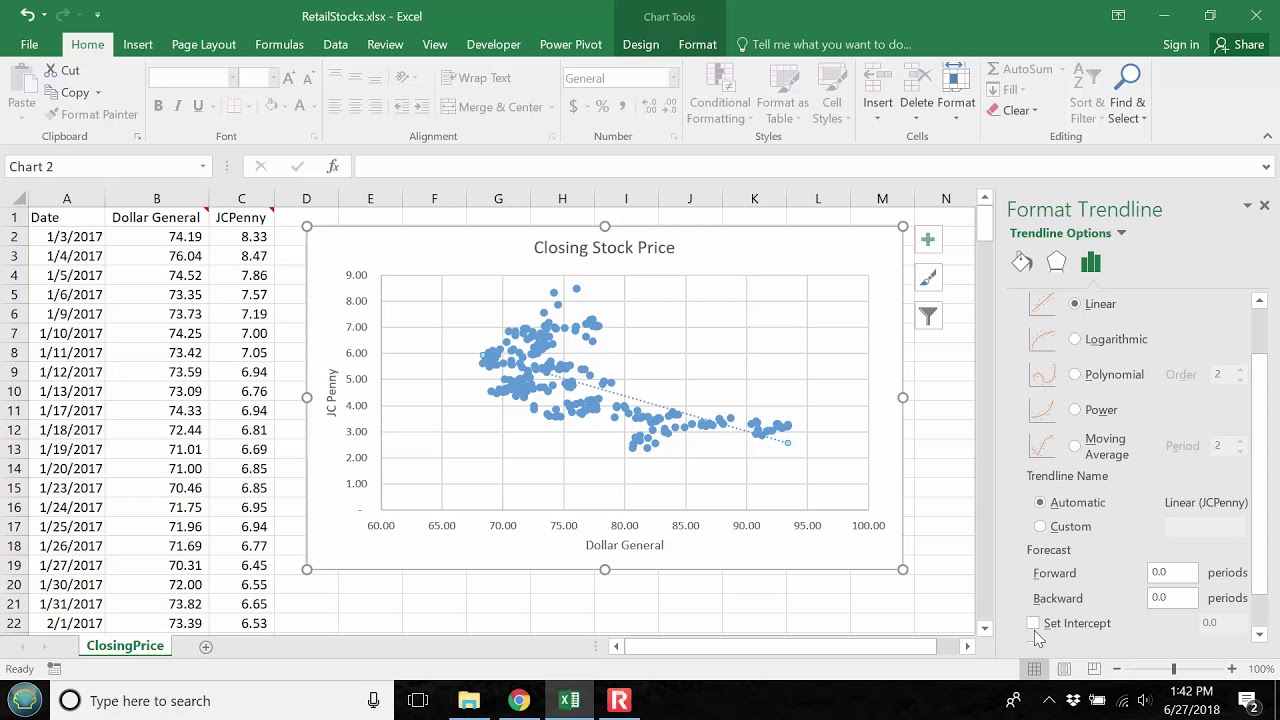1280x720 pixels.
Task: Click the Sort & Filter icon
Action: 1086,78
